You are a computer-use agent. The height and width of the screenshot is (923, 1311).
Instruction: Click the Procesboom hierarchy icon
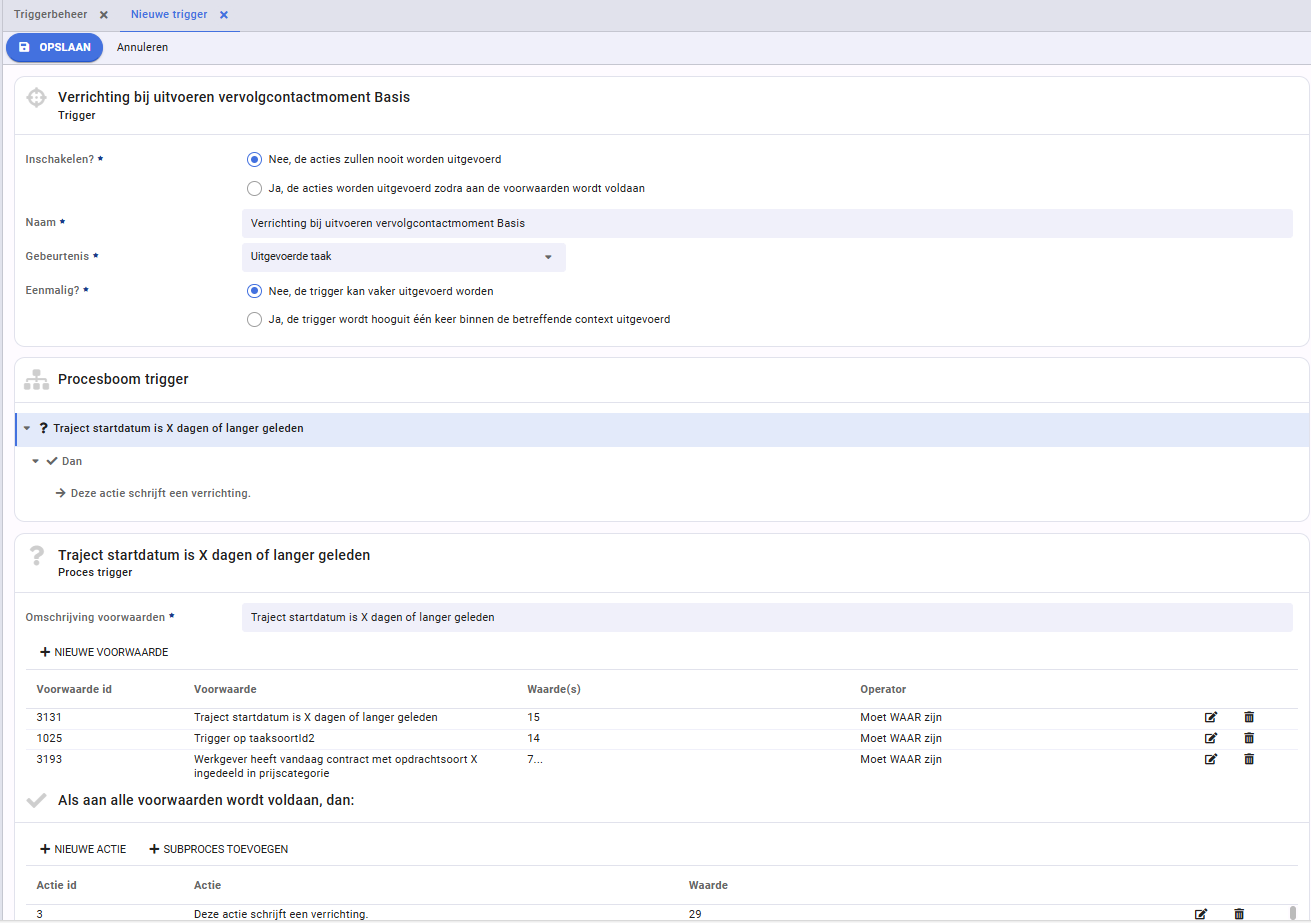[x=36, y=380]
